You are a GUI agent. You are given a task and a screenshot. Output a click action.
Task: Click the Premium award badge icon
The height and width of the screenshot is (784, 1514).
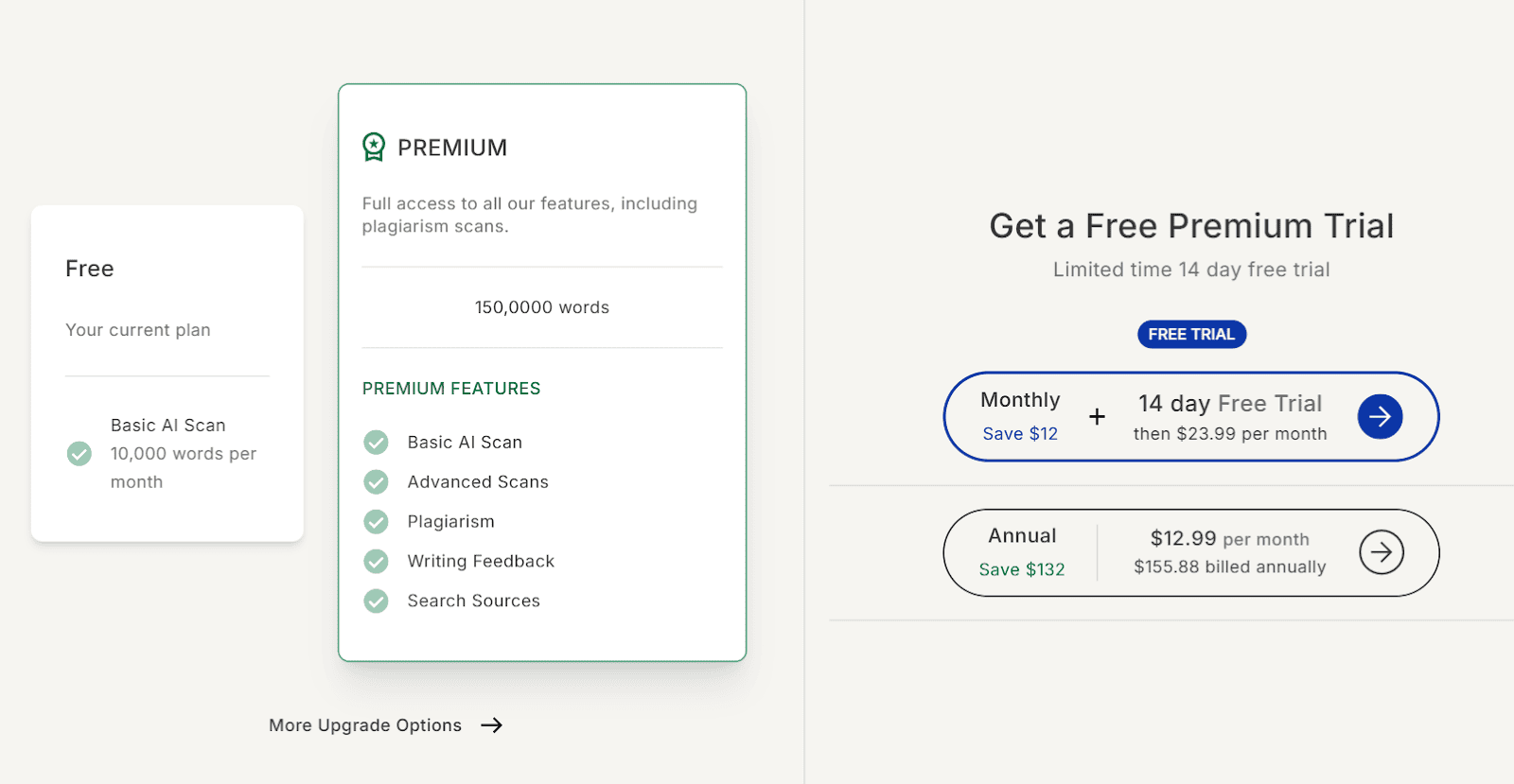(374, 147)
